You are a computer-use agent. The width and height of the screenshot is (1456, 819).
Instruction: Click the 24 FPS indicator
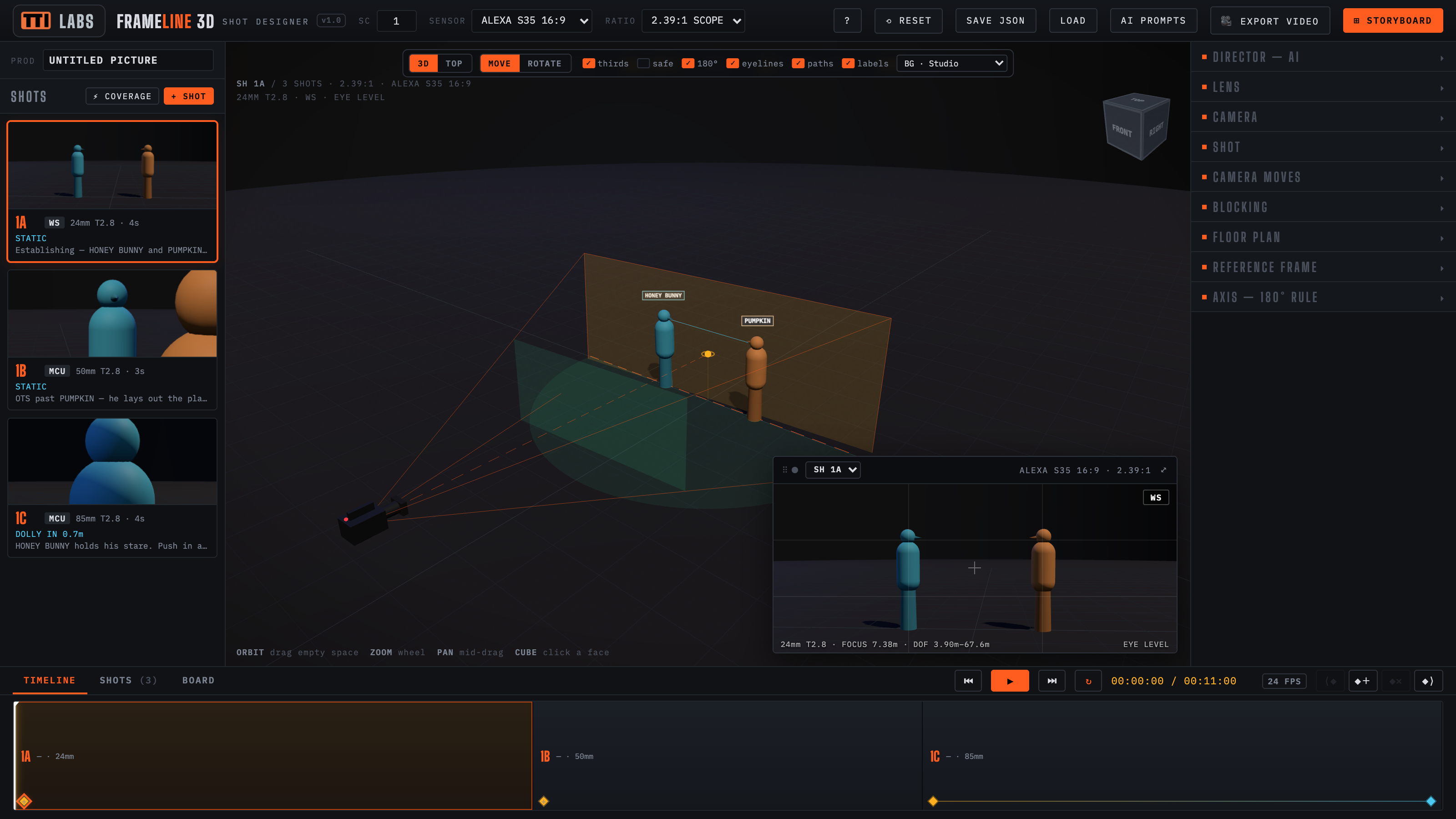click(x=1284, y=681)
